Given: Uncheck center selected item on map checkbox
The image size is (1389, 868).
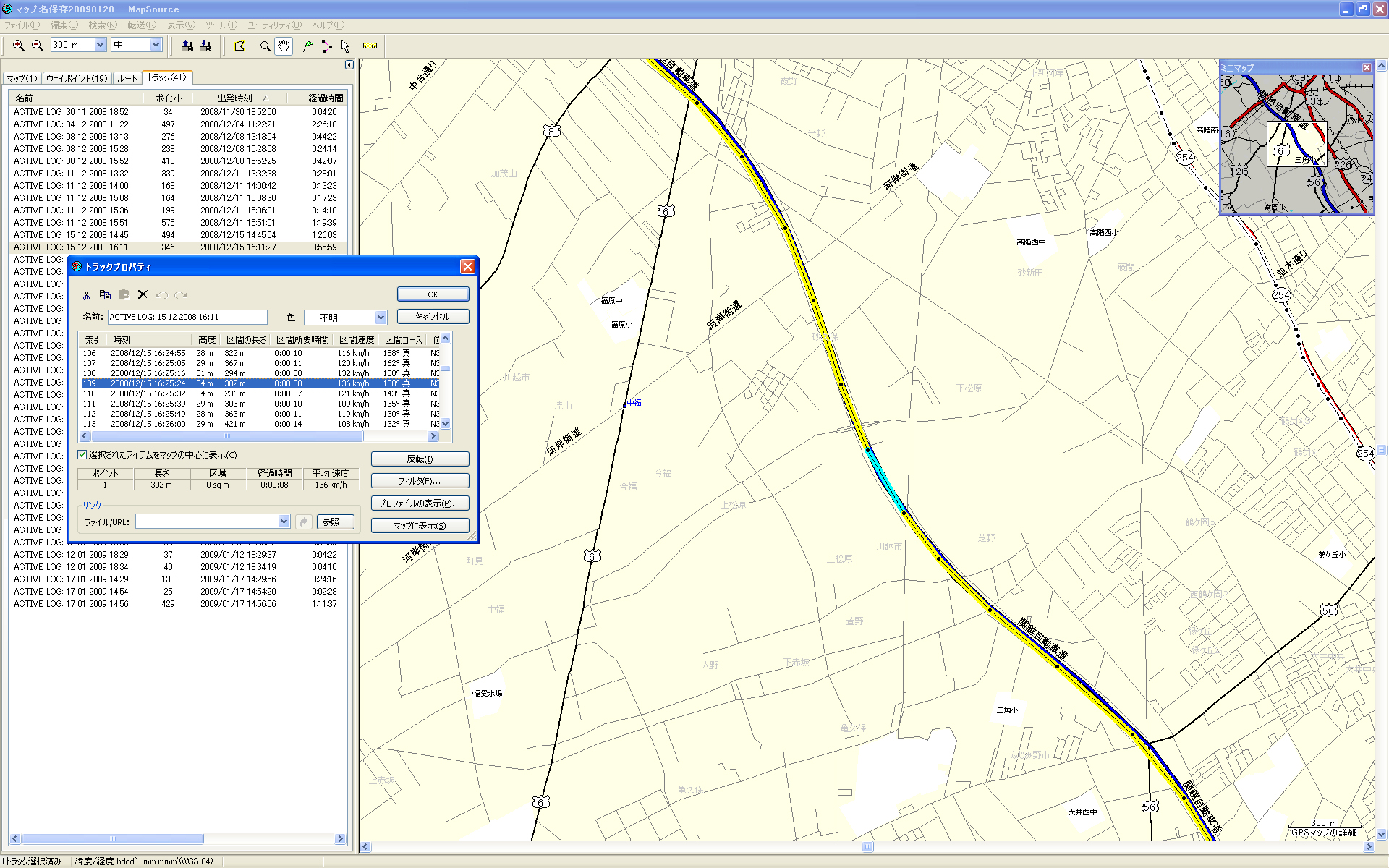Looking at the screenshot, I should click(x=82, y=455).
